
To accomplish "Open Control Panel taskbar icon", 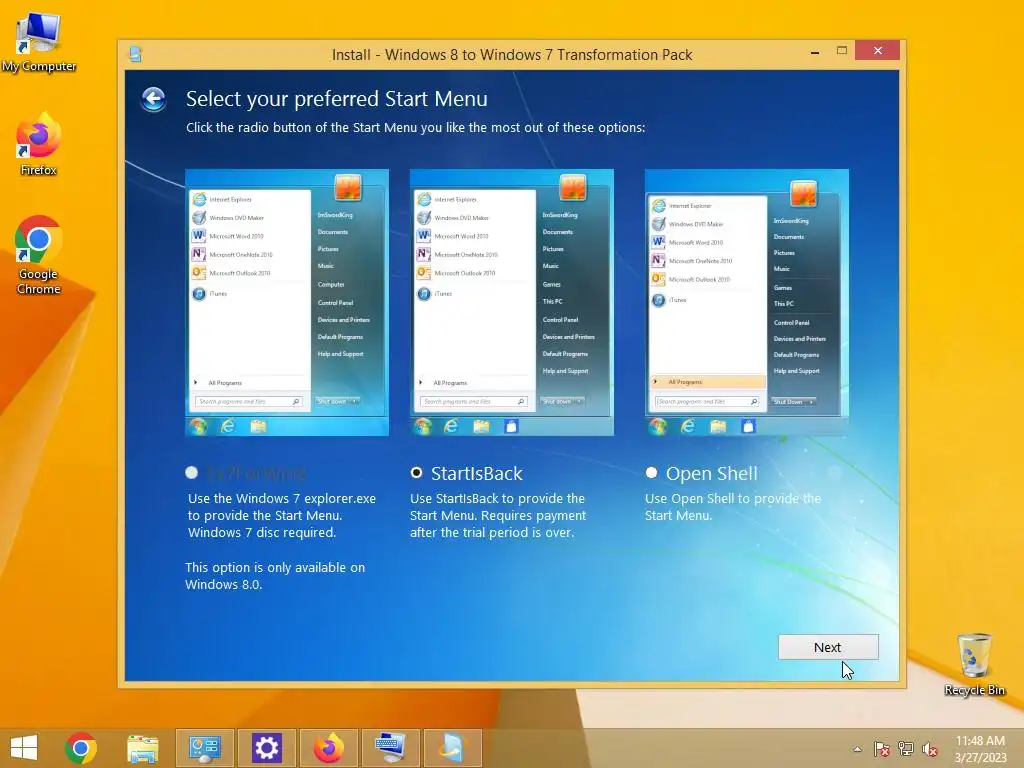I will pos(204,748).
